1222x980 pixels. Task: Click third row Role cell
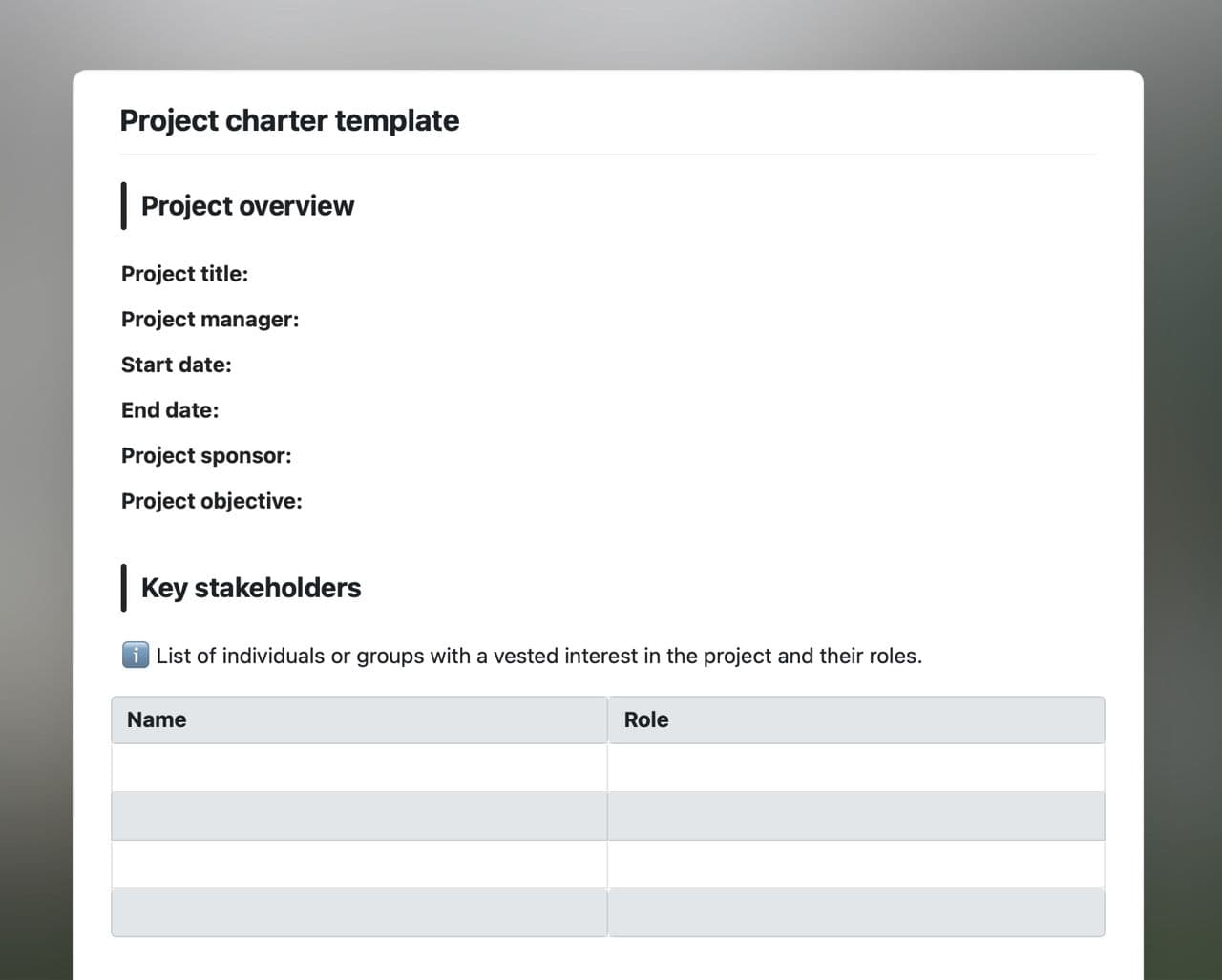point(855,865)
